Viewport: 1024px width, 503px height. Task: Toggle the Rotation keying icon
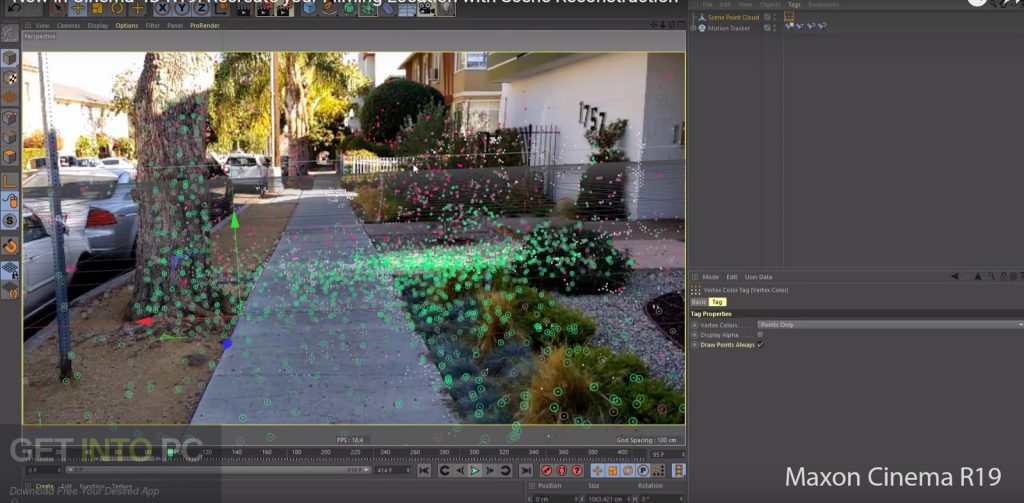coord(628,470)
